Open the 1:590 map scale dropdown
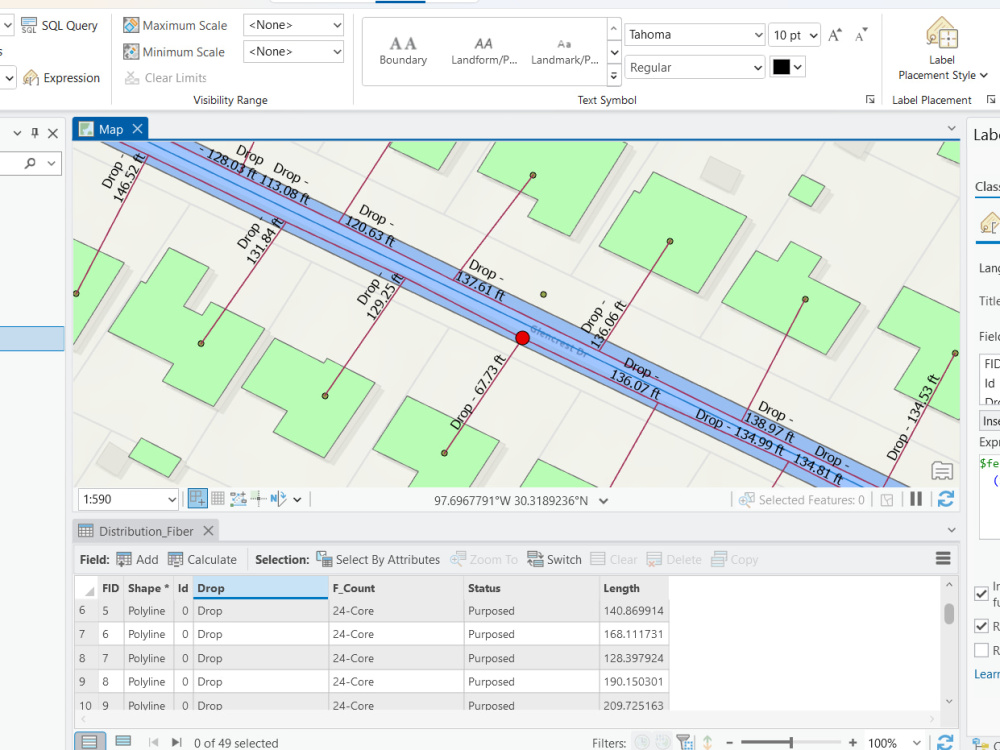The height and width of the screenshot is (750, 1000). click(172, 499)
